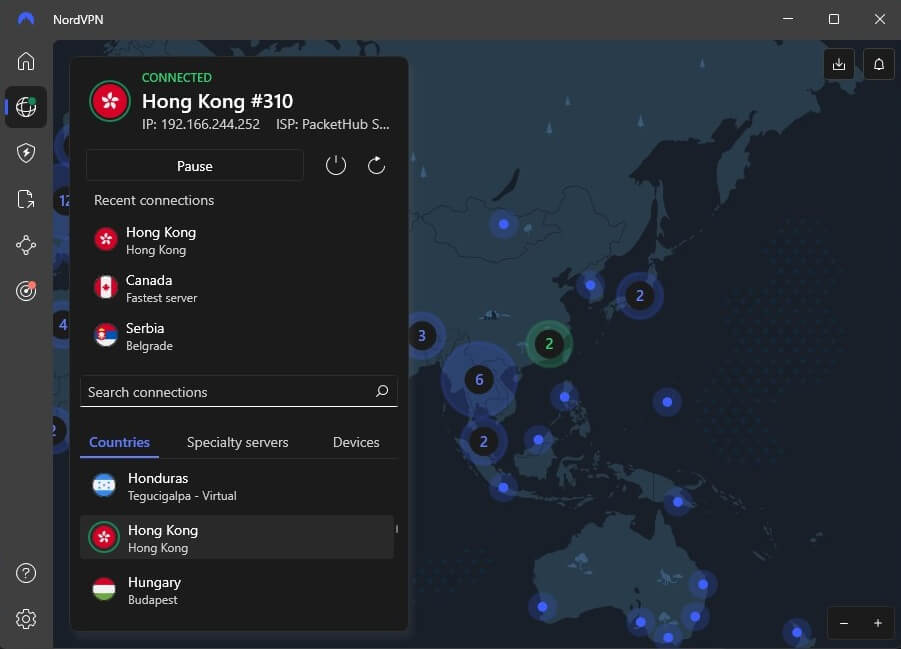
Task: Zoom out the map with minus button
Action: [844, 623]
